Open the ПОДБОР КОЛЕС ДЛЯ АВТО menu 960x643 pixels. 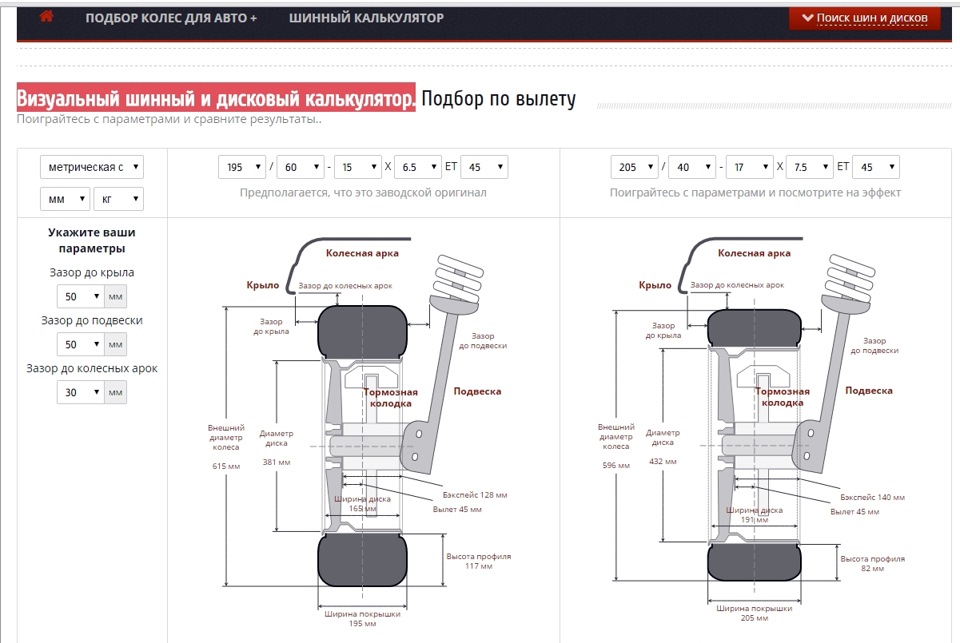[x=171, y=18]
